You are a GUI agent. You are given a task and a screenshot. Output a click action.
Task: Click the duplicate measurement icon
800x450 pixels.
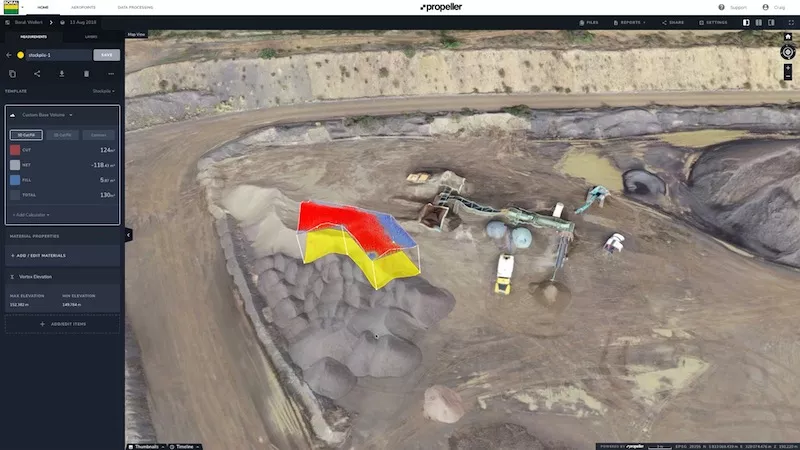12,73
